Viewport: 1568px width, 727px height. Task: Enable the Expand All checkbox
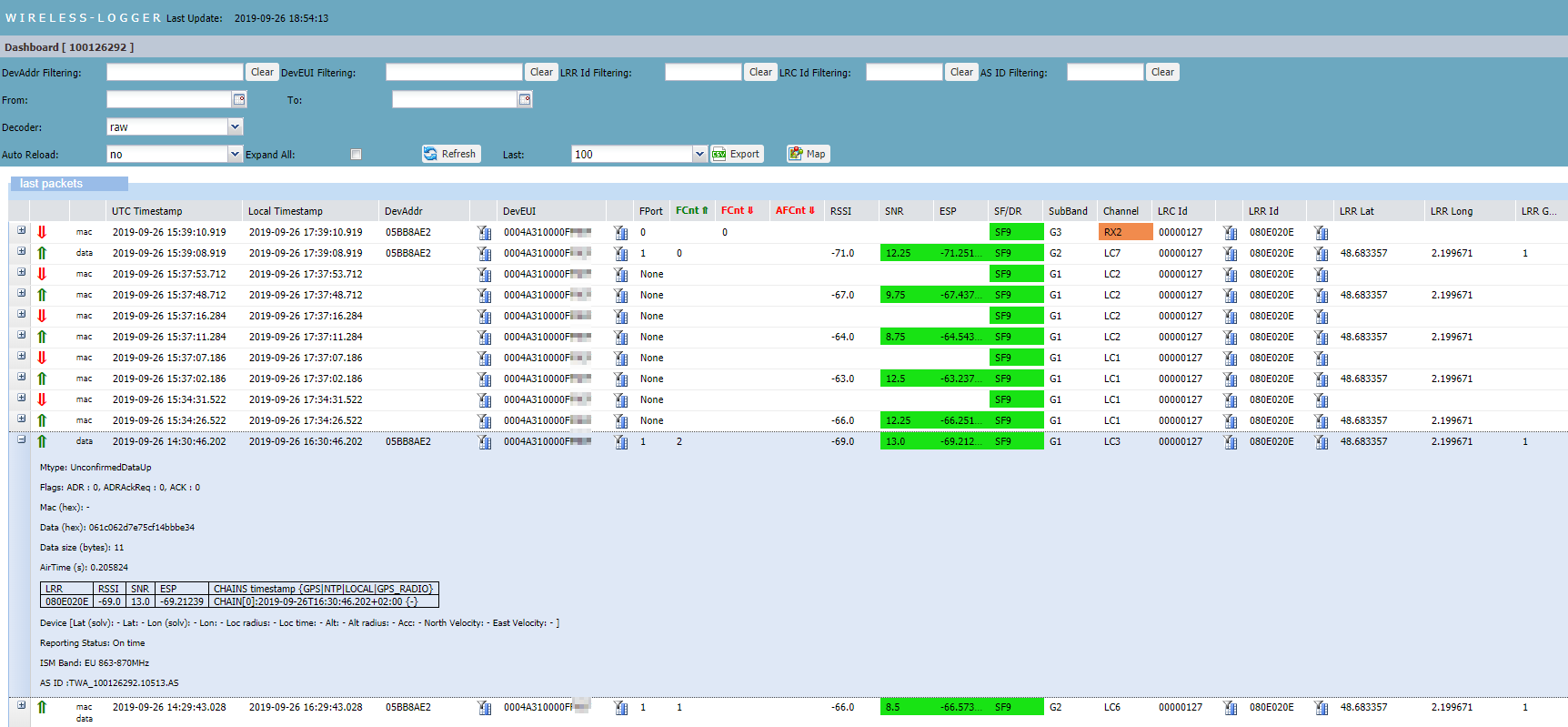tap(356, 155)
